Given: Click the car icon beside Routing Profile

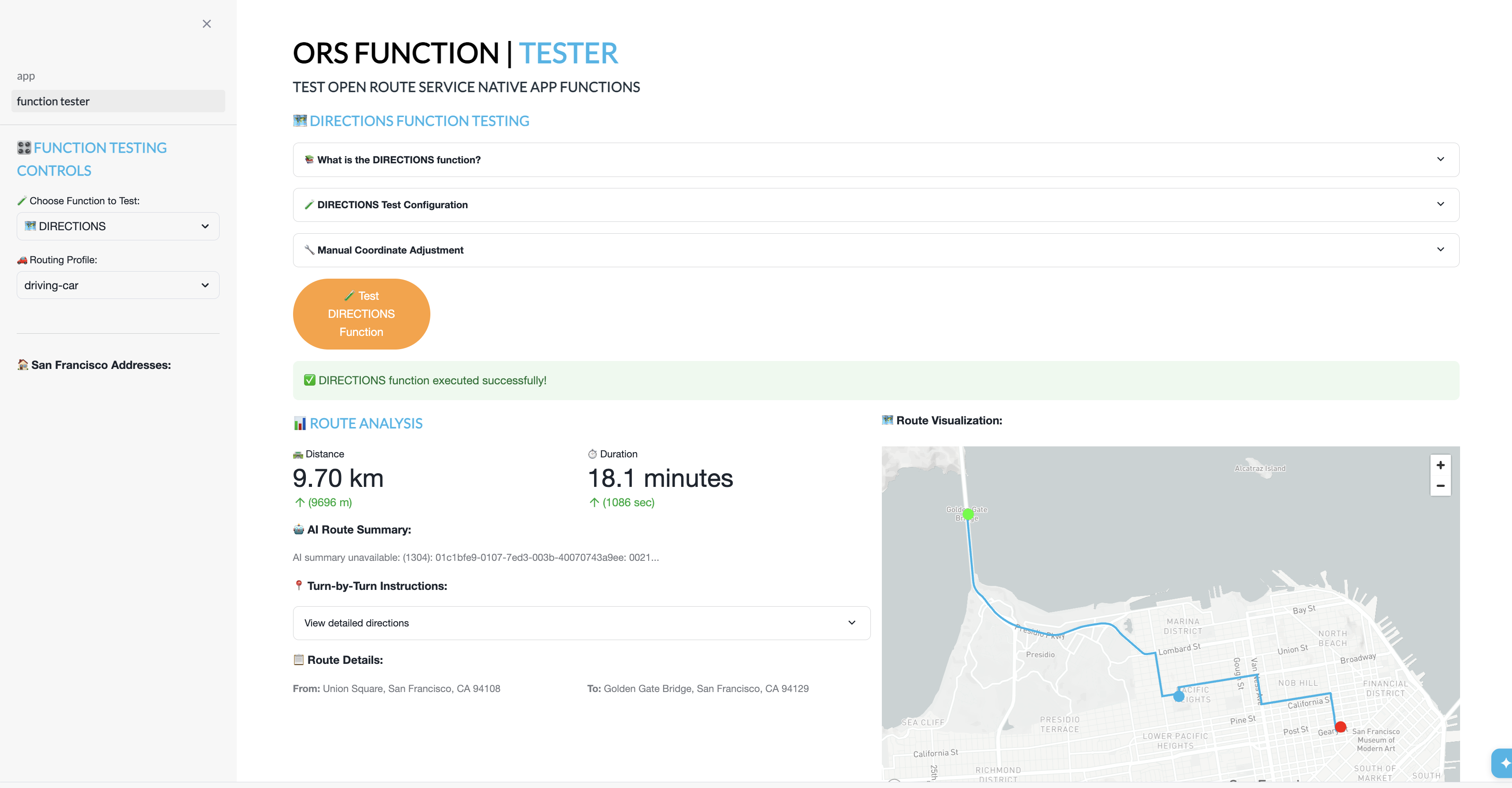Looking at the screenshot, I should pyautogui.click(x=22, y=259).
